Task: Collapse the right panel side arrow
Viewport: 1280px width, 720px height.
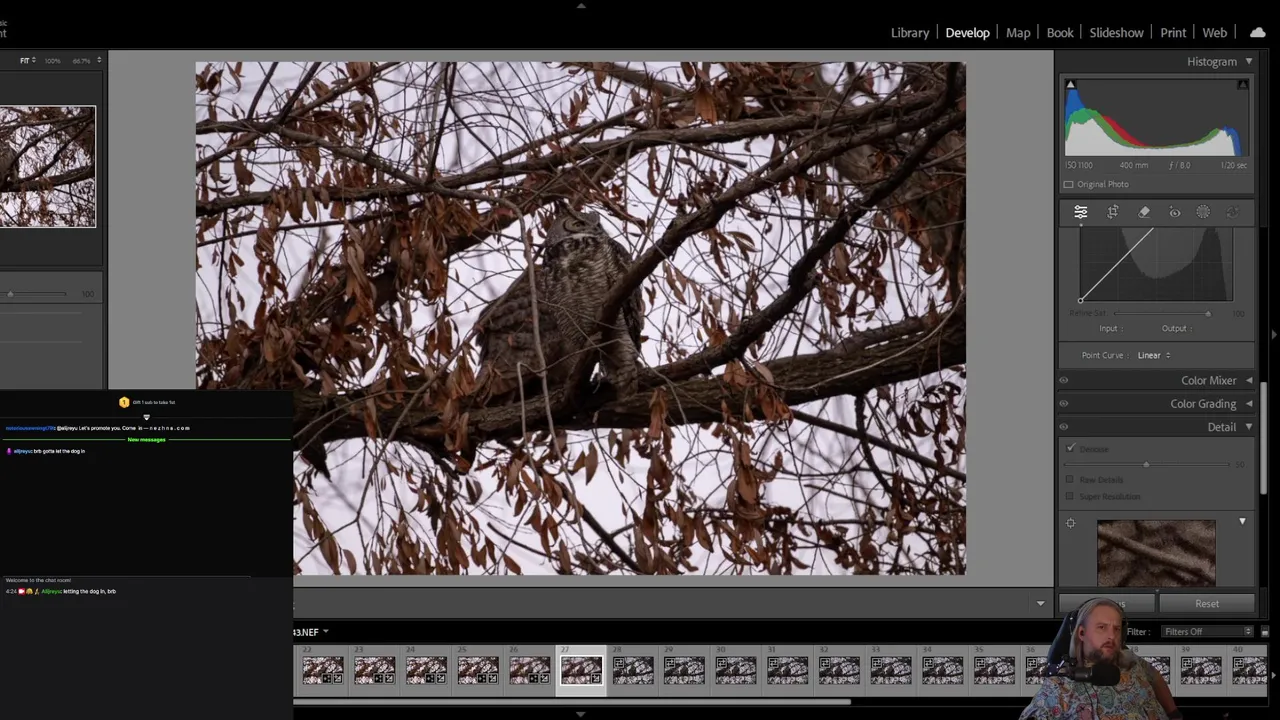Action: coord(1274,334)
